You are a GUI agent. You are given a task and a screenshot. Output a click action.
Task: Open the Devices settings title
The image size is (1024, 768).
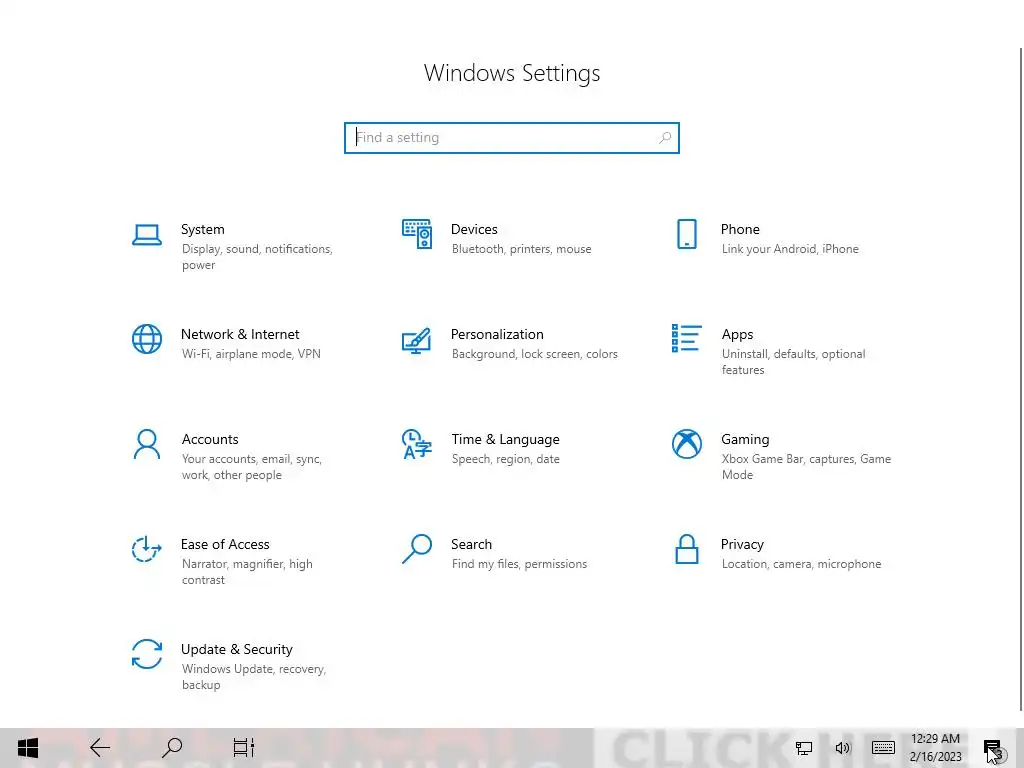click(x=474, y=229)
